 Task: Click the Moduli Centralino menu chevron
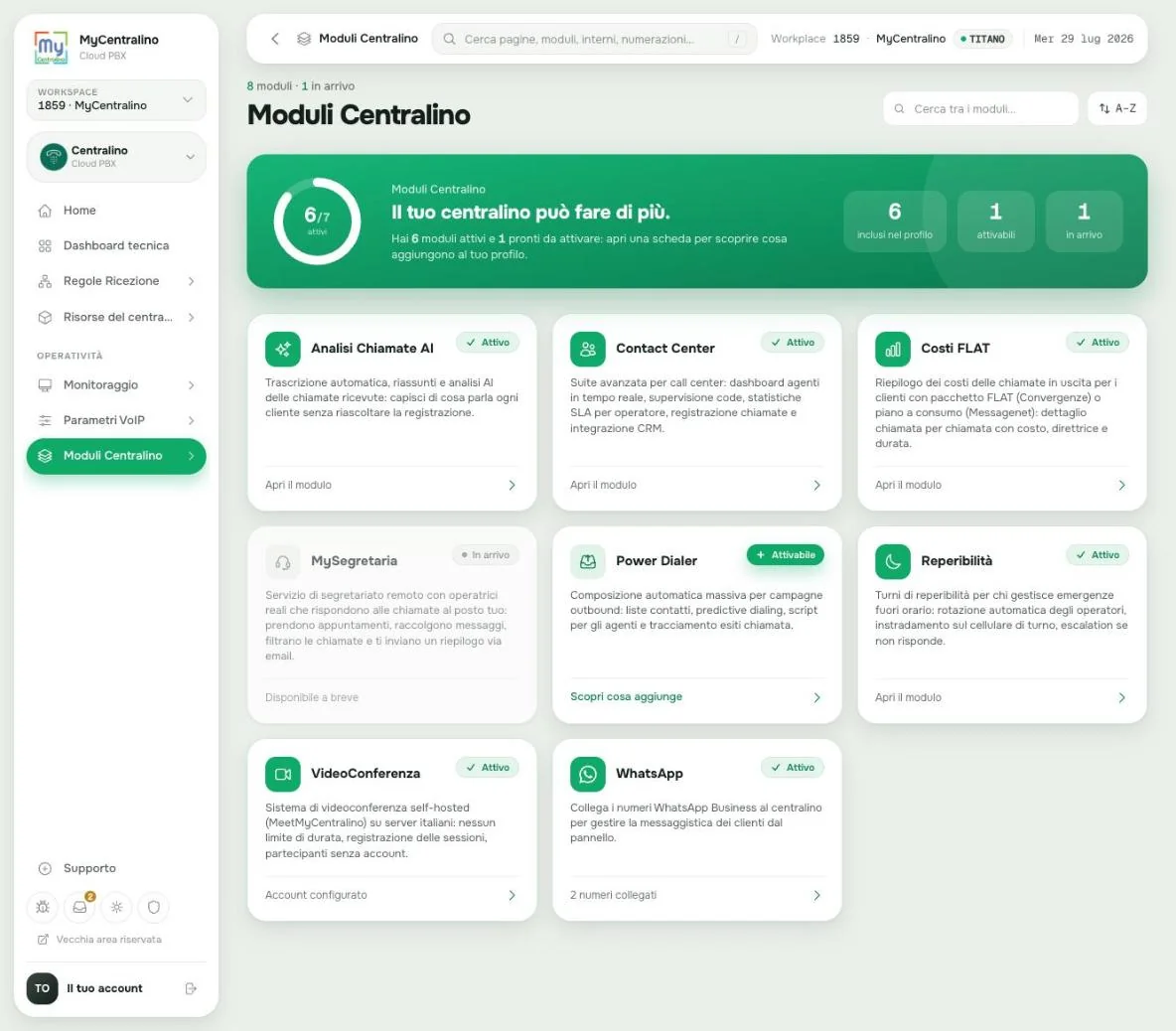click(x=192, y=456)
